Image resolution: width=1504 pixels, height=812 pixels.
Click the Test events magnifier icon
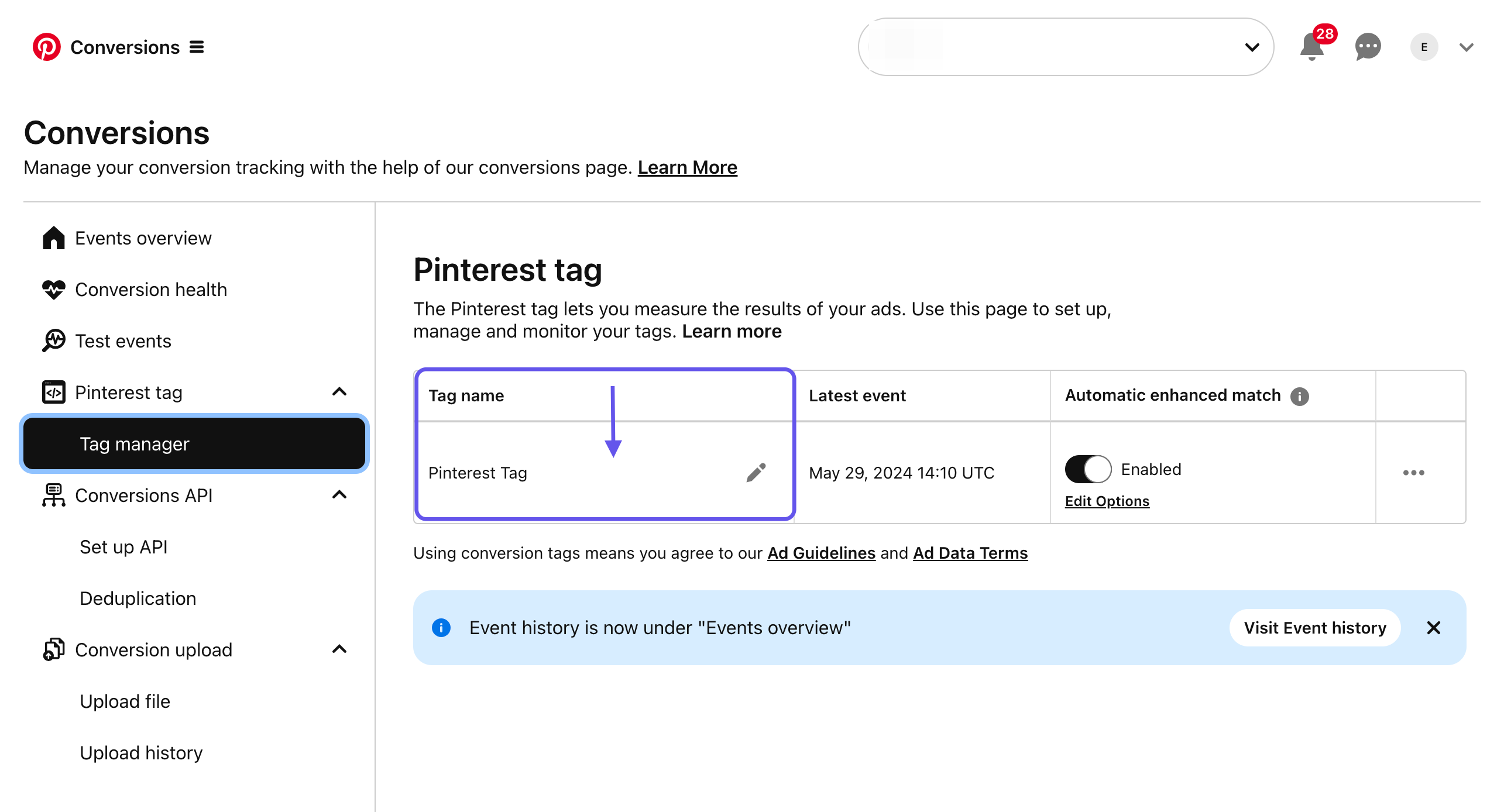click(x=54, y=340)
